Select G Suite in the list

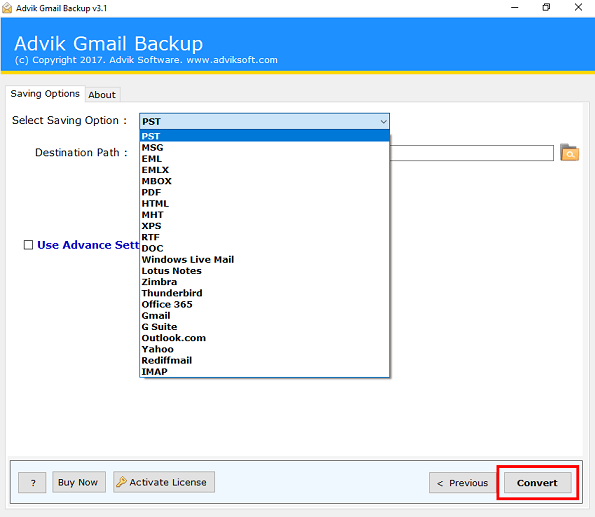point(264,326)
